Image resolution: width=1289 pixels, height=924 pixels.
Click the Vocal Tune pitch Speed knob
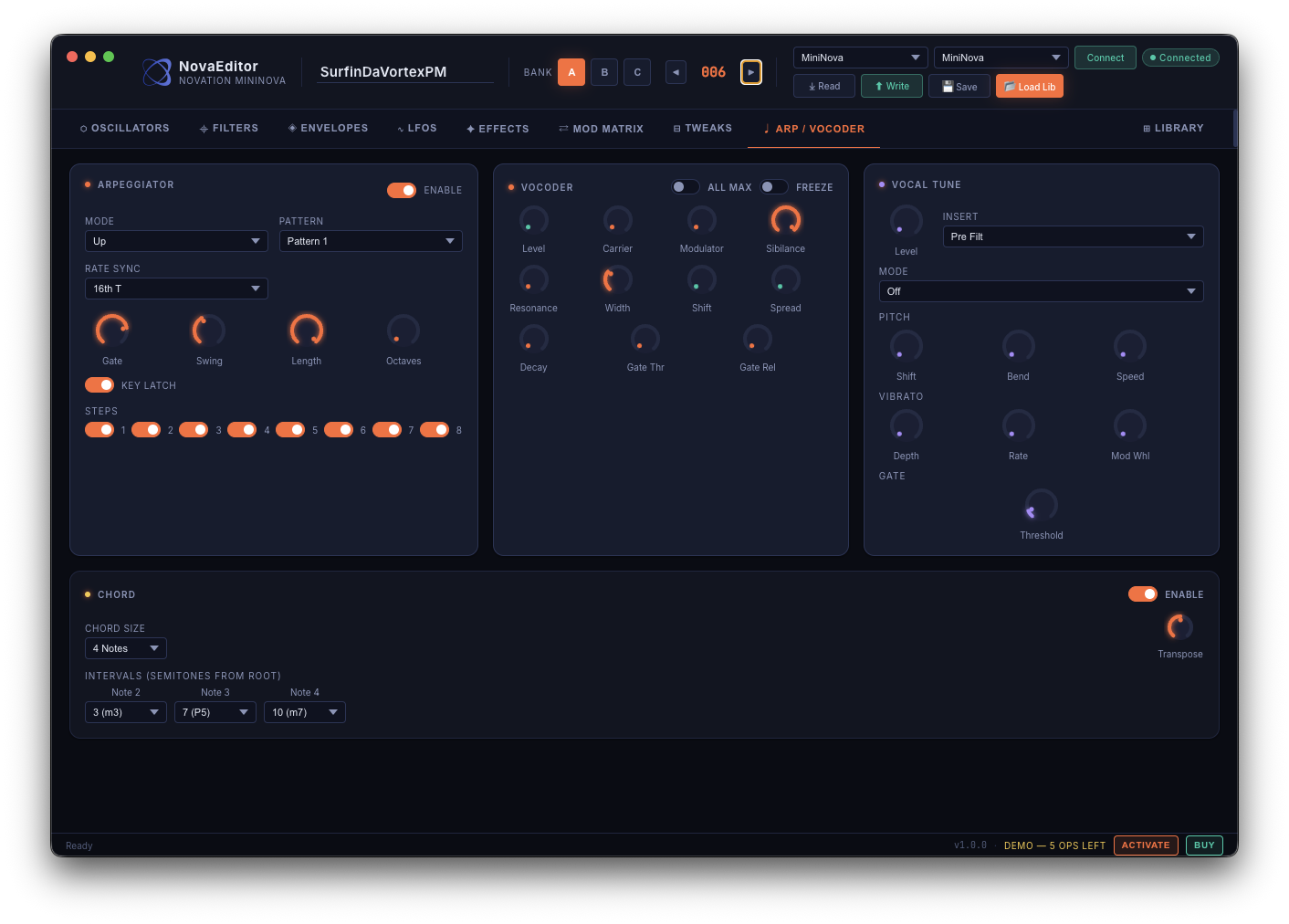1130,347
